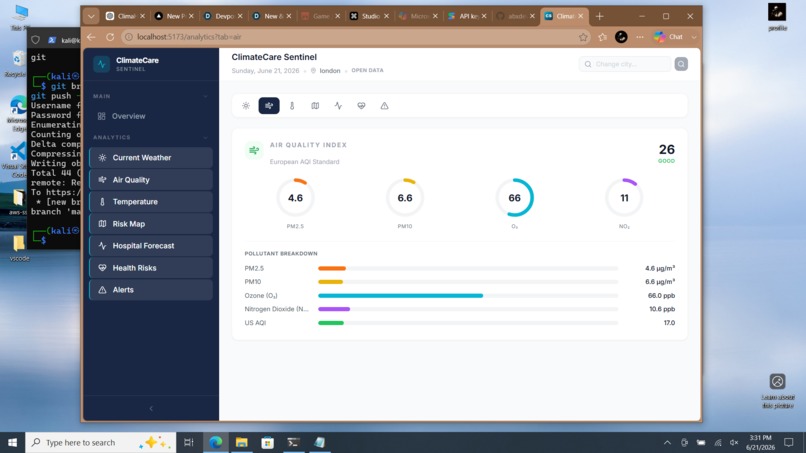The height and width of the screenshot is (453, 806).
Task: Click the PM2.5 orange progress bar
Action: click(x=332, y=268)
